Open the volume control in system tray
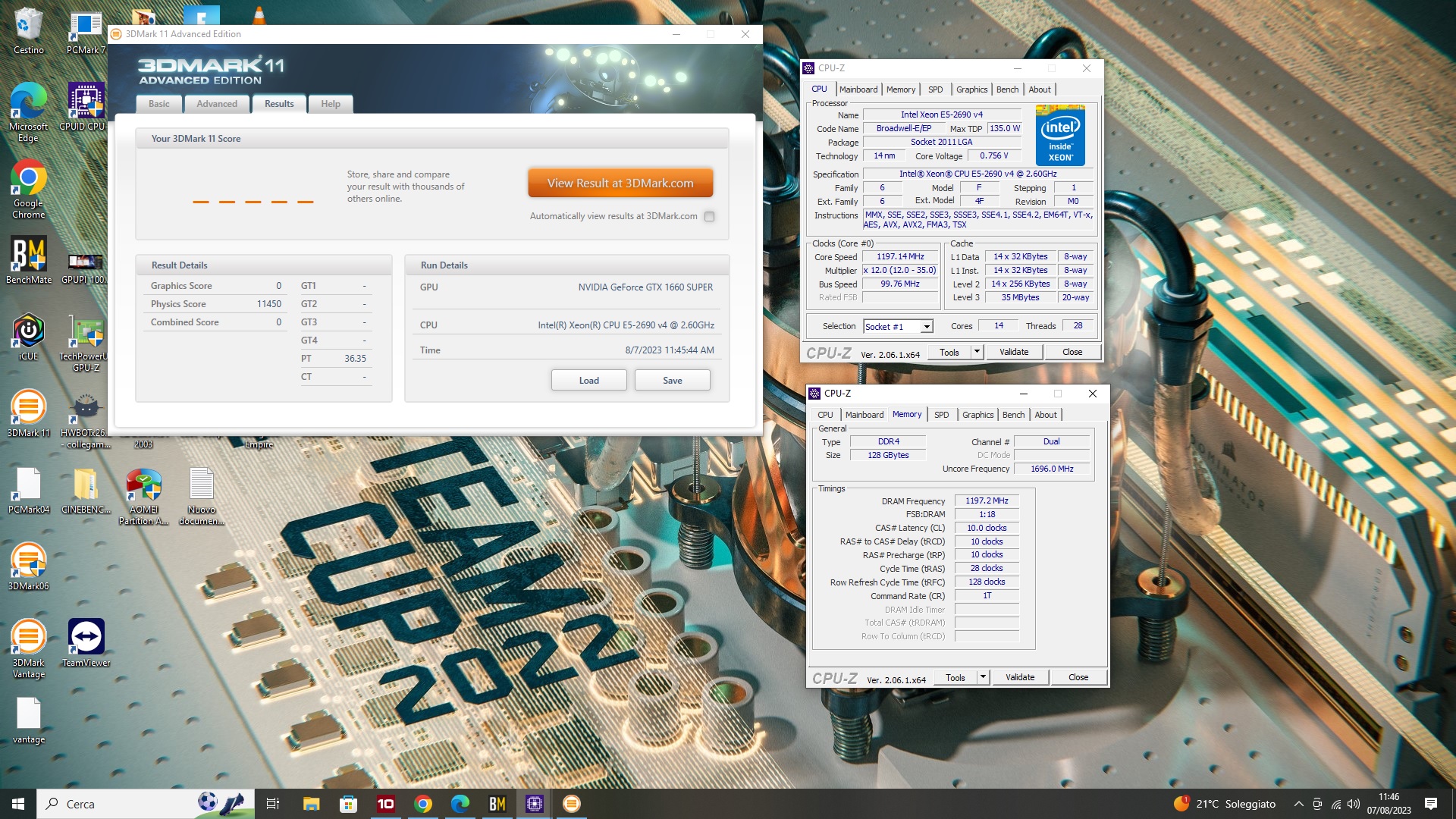Image resolution: width=1456 pixels, height=819 pixels. click(x=1354, y=804)
